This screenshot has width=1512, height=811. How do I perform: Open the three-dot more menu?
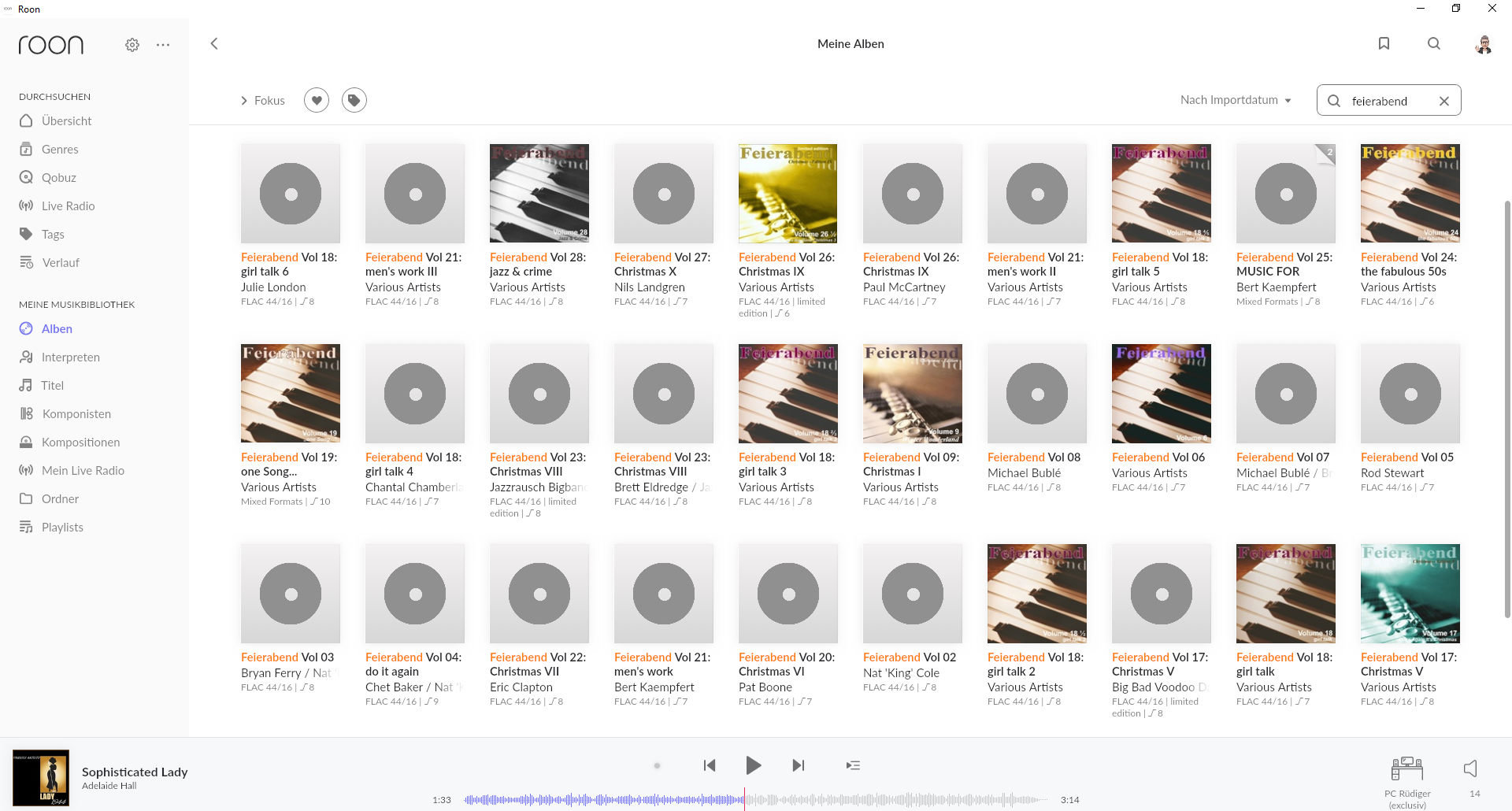click(x=163, y=45)
